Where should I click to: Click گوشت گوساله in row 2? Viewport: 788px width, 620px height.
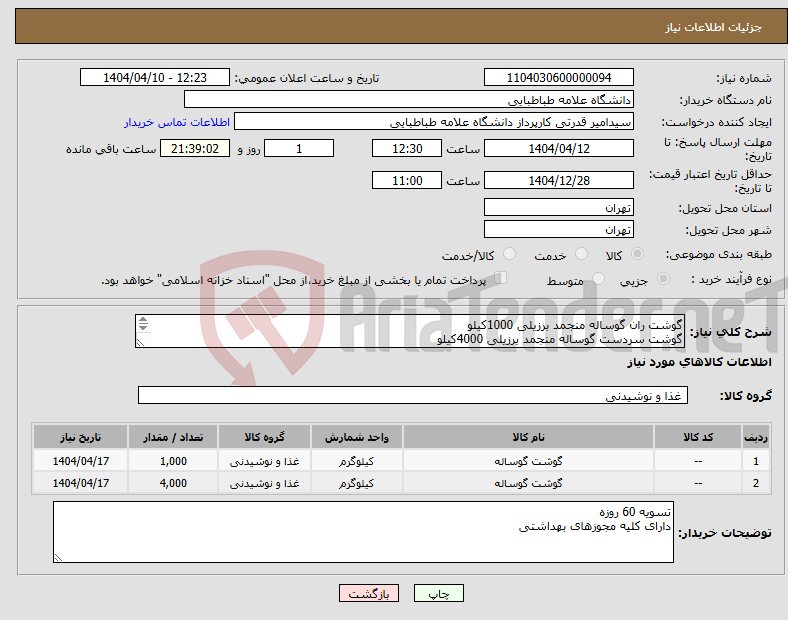tap(528, 483)
